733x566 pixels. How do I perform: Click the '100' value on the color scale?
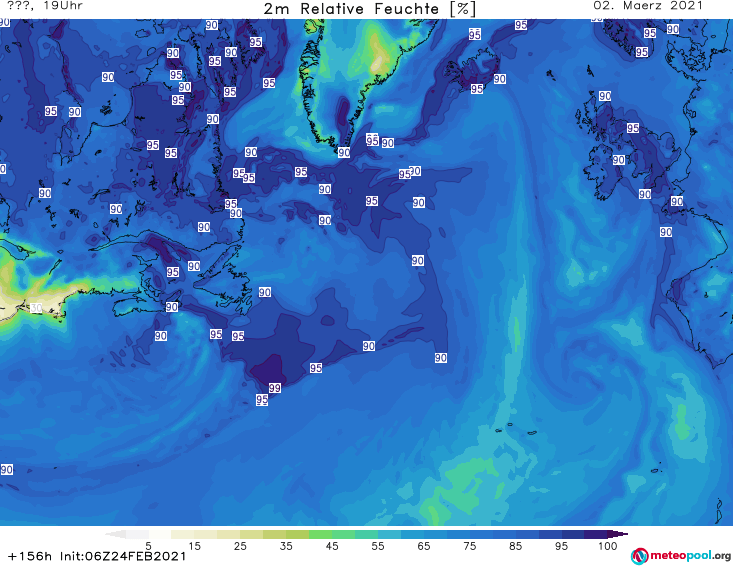click(x=608, y=545)
